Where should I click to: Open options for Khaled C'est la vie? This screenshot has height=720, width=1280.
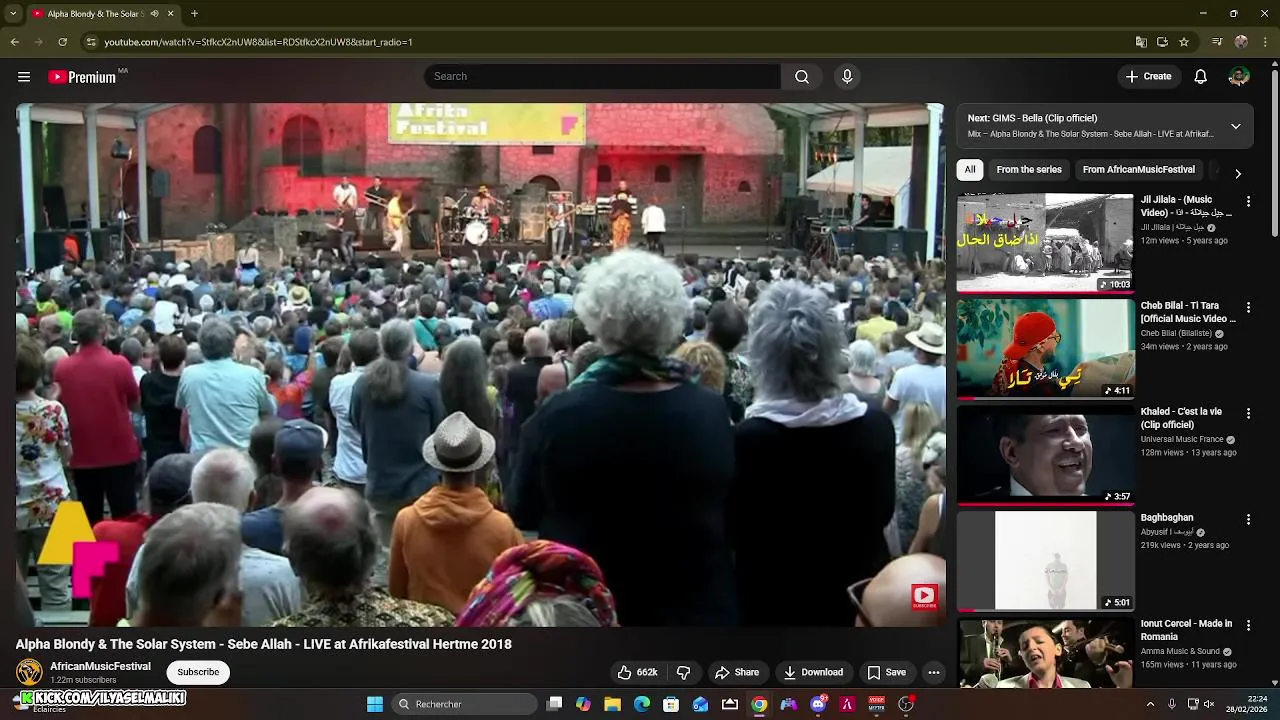[1248, 413]
